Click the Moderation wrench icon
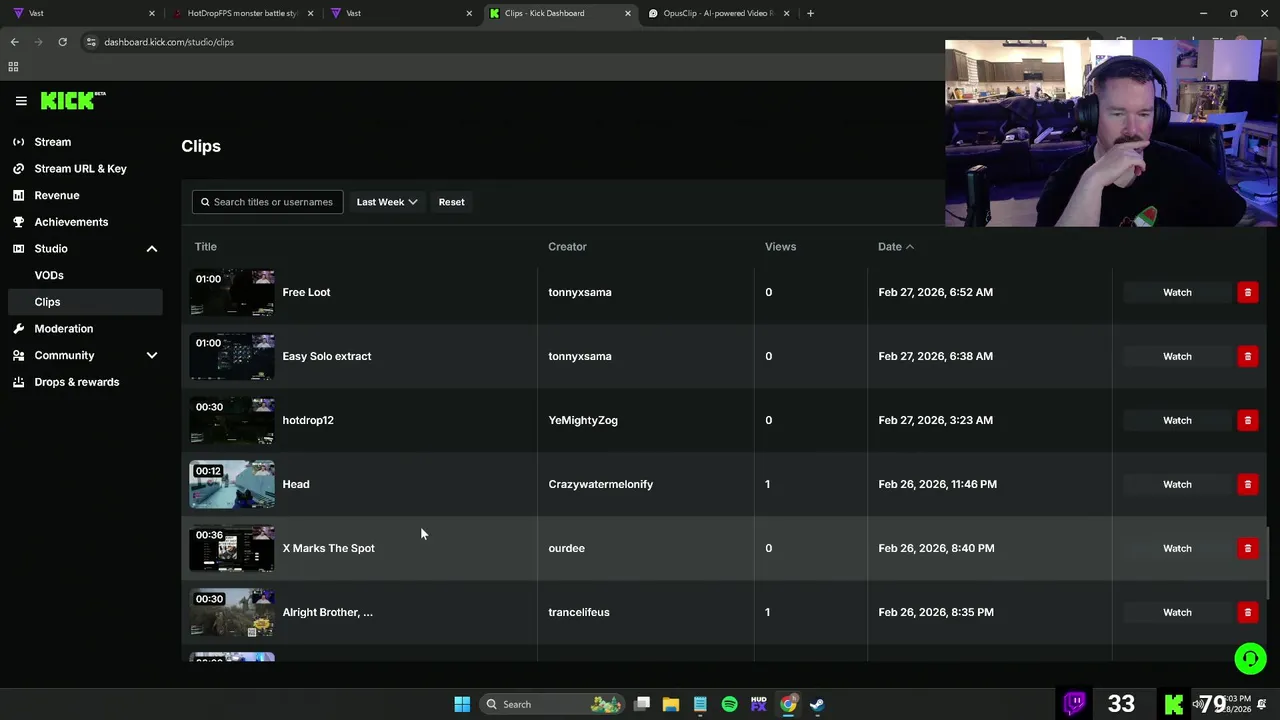This screenshot has width=1280, height=720. point(18,328)
